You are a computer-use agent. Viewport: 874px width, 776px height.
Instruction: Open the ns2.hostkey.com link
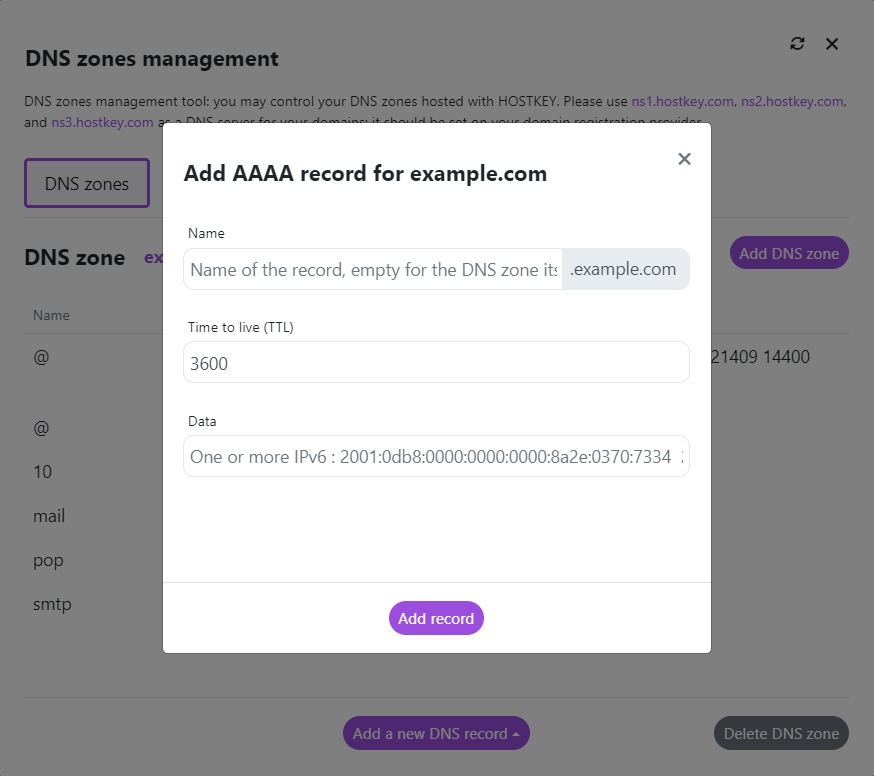point(793,102)
